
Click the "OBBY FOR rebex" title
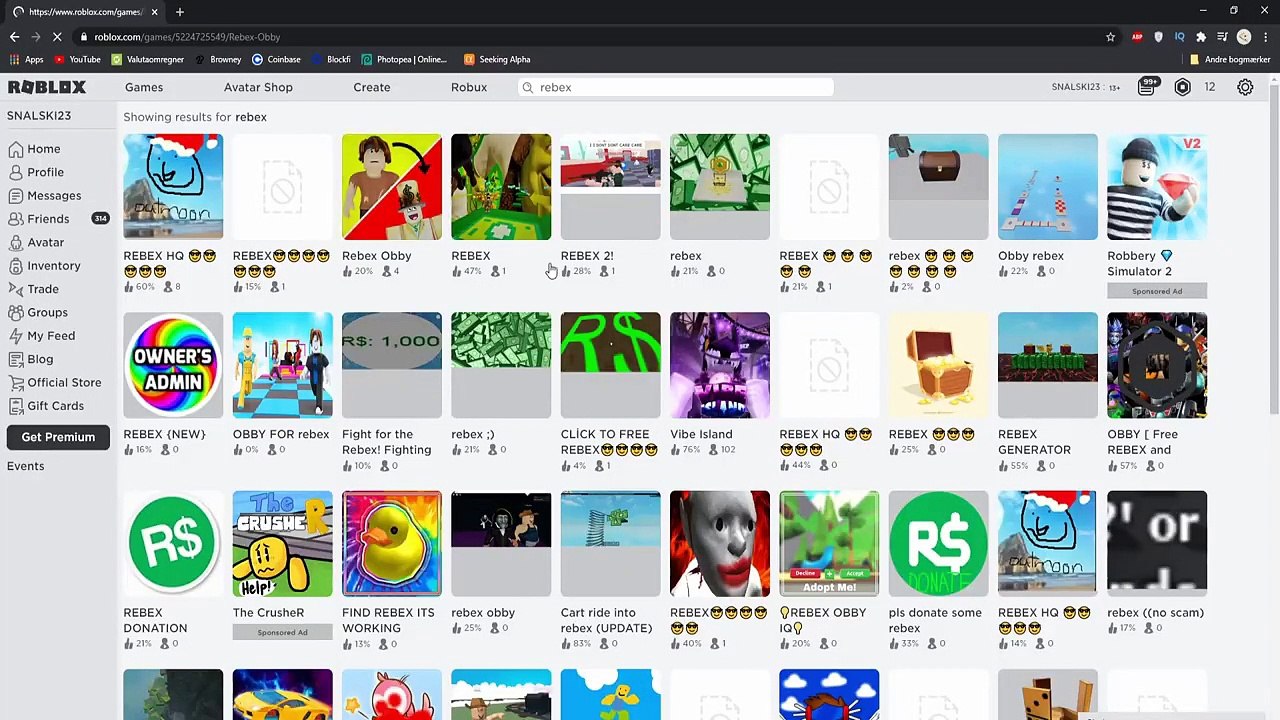pyautogui.click(x=281, y=434)
